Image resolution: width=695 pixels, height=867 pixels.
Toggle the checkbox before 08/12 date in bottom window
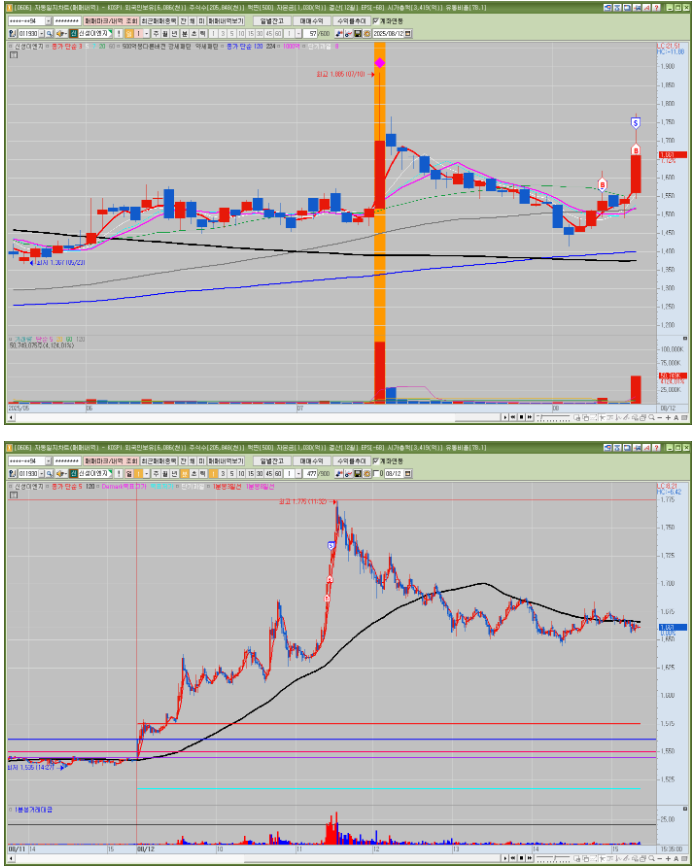coord(376,474)
